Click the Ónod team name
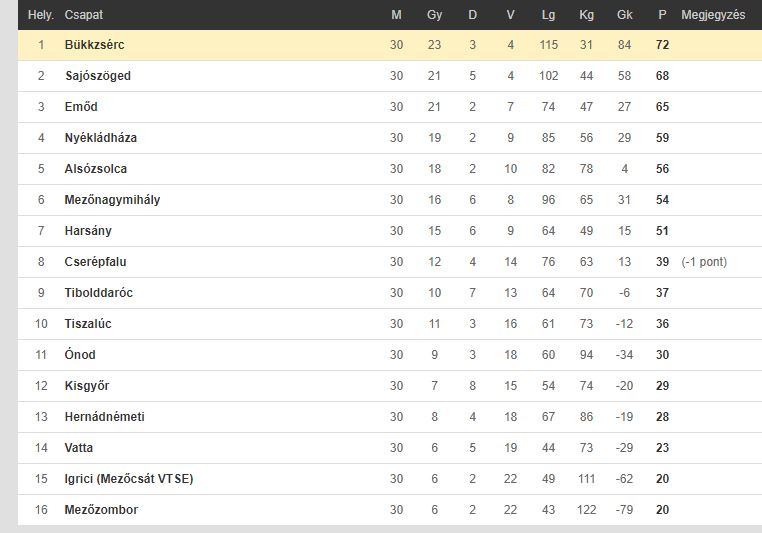Viewport: 762px width, 533px height. [80, 355]
